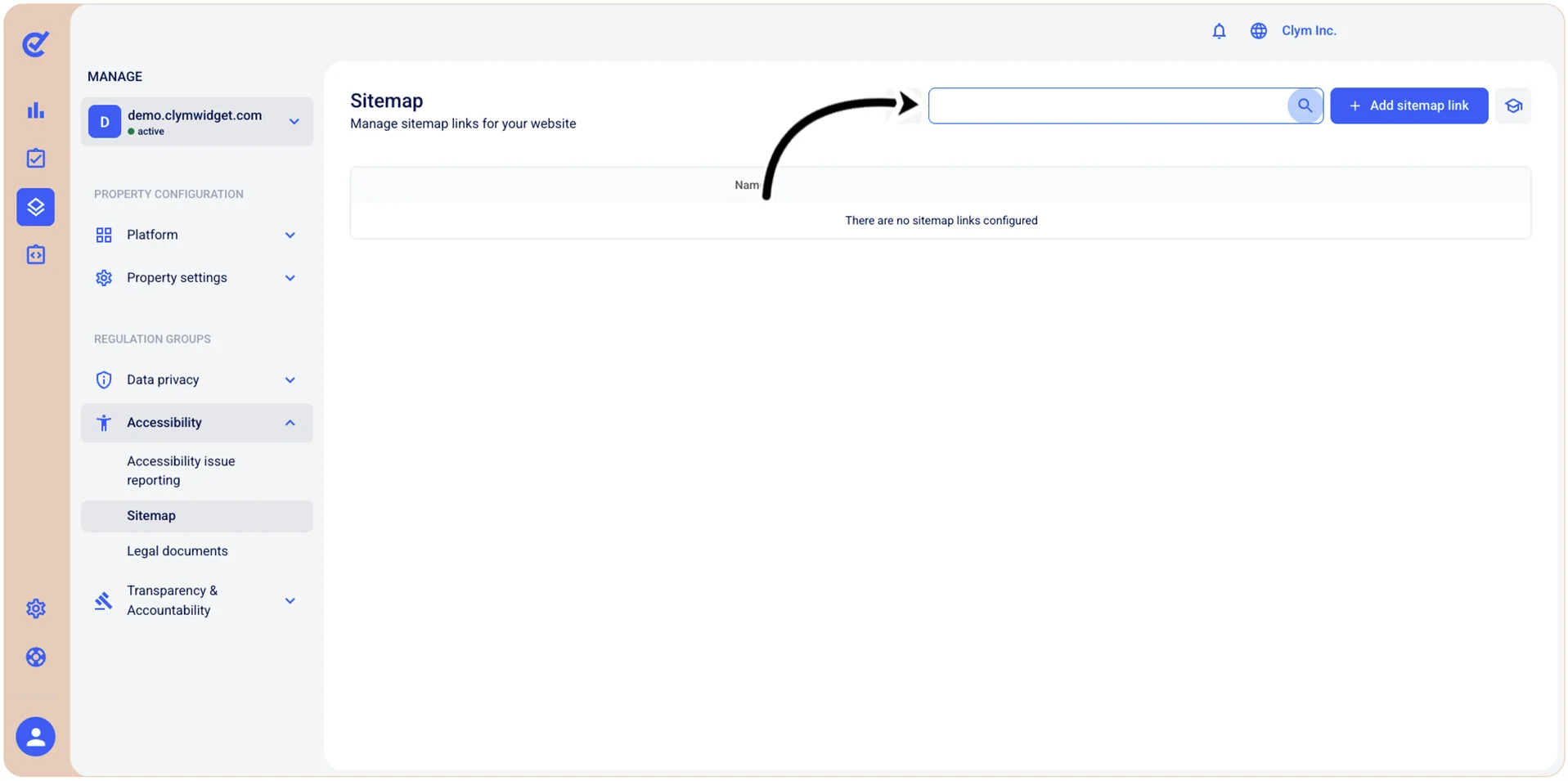
Task: Open the Data privacy menu
Action: (196, 379)
